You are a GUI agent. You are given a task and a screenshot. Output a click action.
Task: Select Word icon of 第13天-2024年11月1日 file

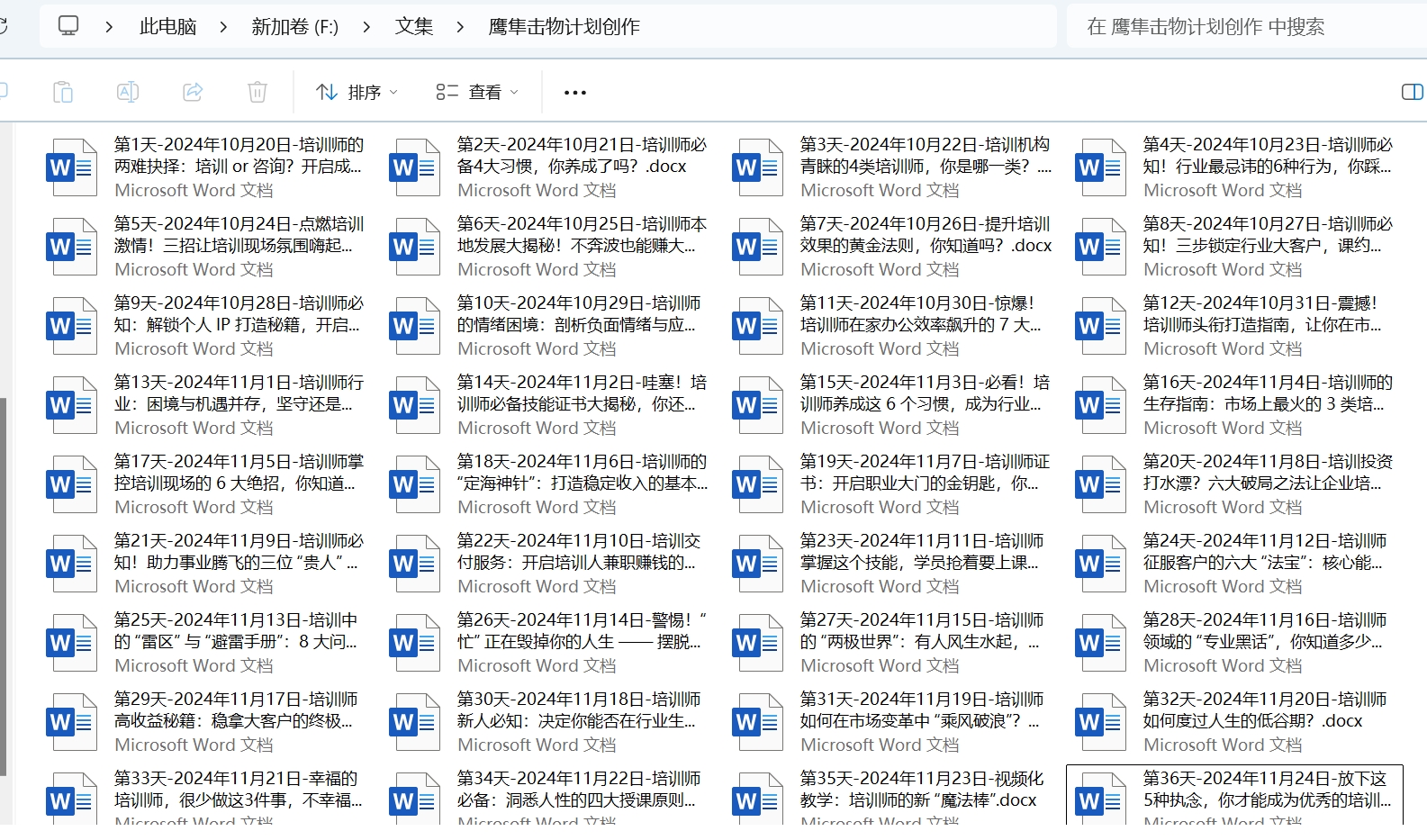71,405
